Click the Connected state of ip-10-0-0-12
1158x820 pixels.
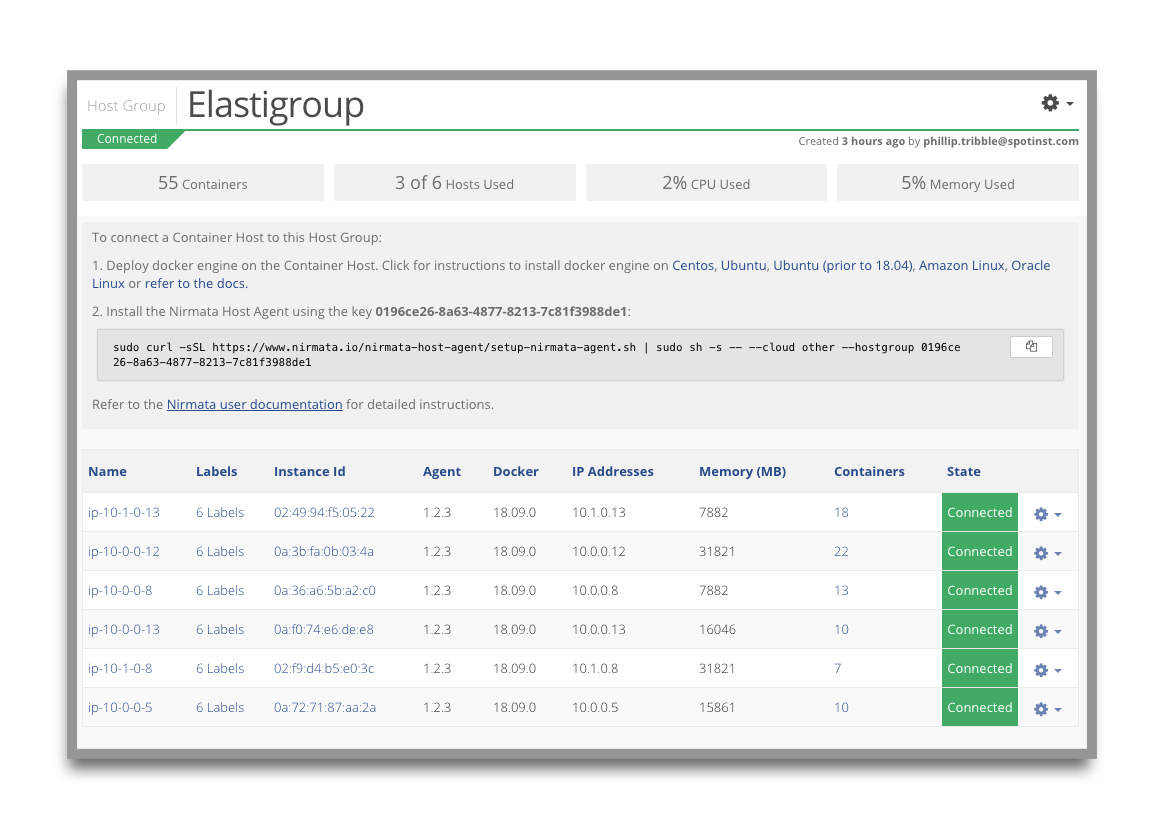[980, 551]
